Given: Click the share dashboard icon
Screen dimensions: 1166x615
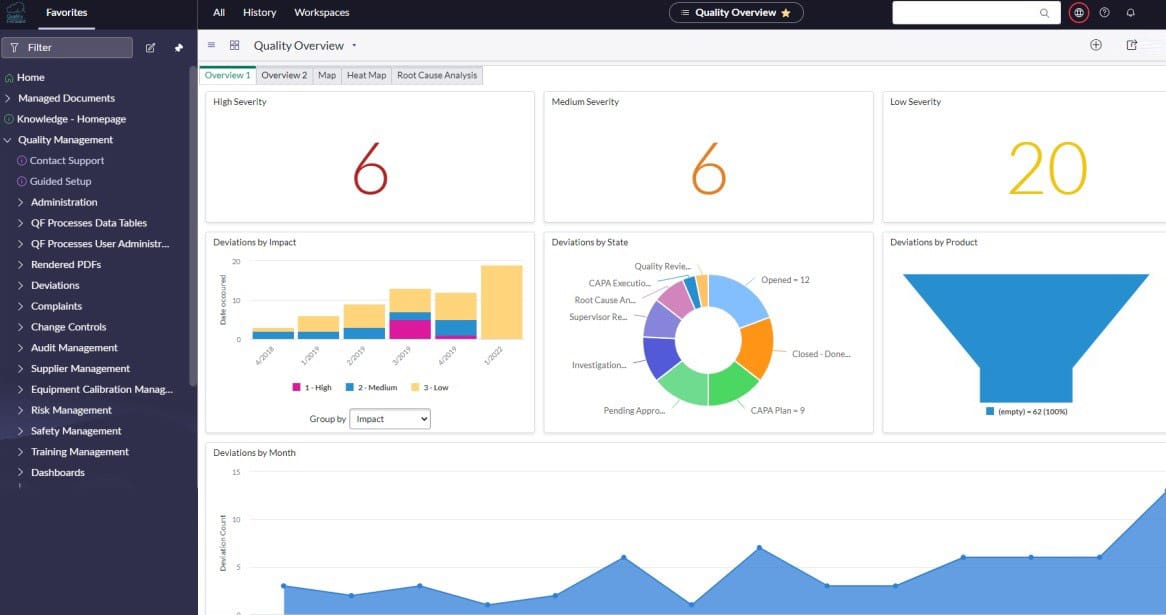Looking at the screenshot, I should point(1132,45).
